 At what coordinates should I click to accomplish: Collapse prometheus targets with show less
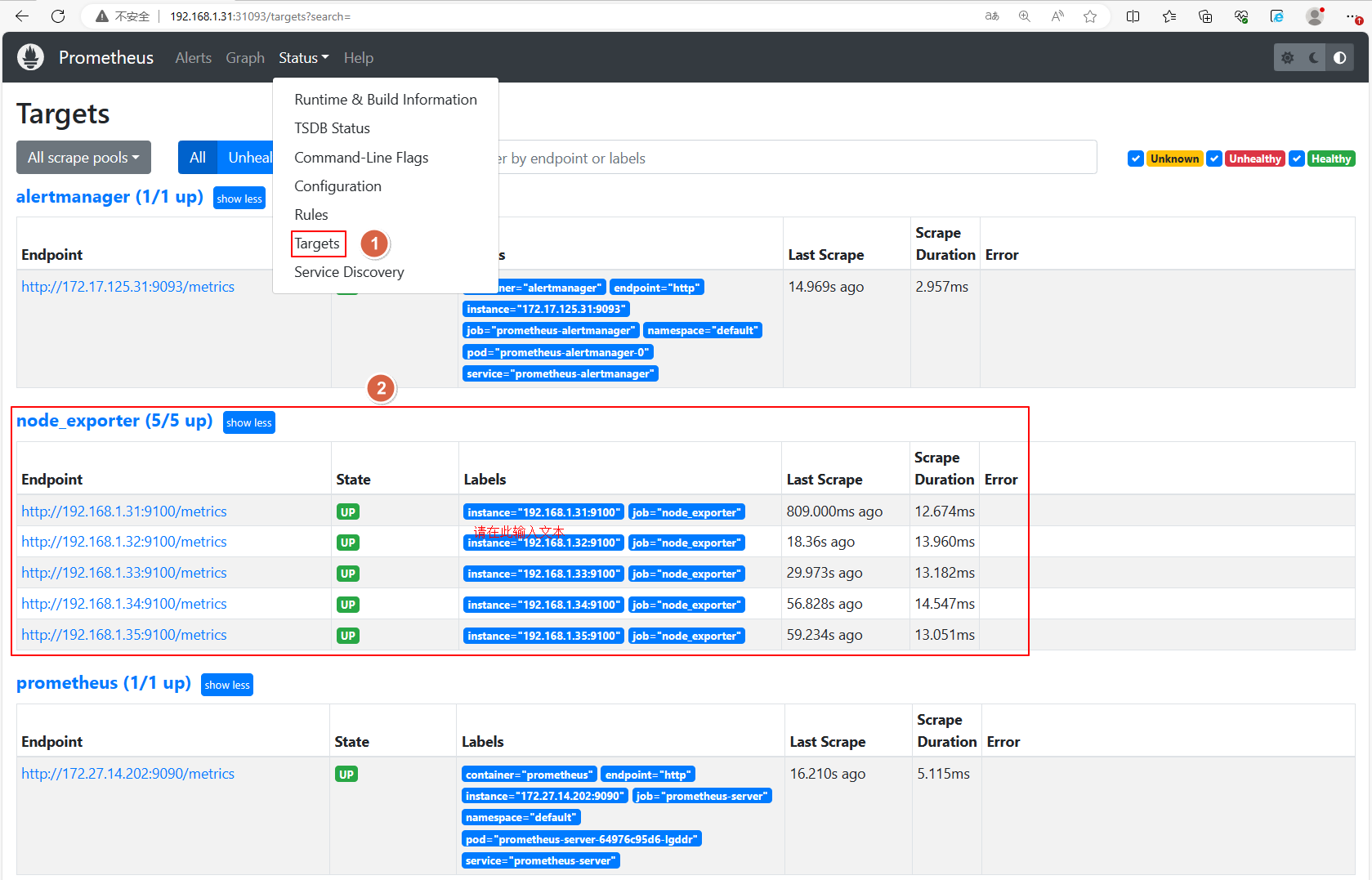(x=227, y=685)
